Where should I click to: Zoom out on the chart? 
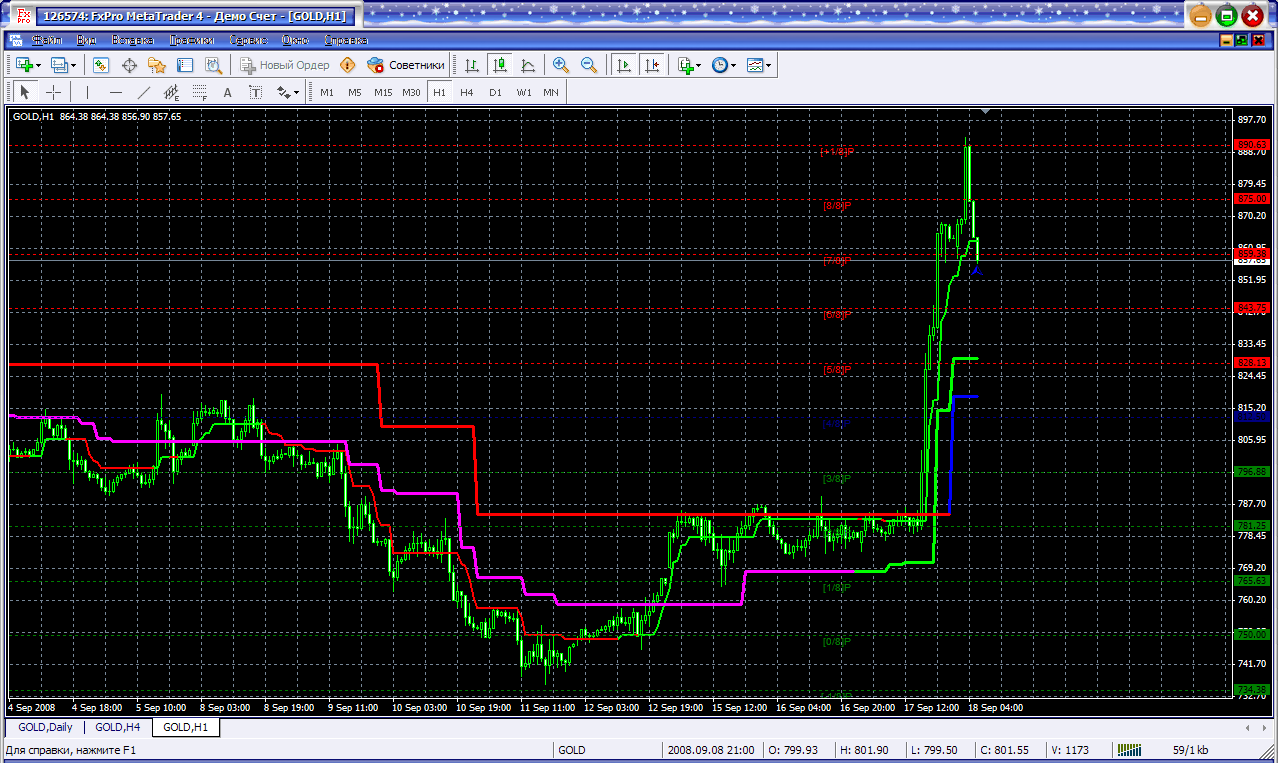(589, 65)
